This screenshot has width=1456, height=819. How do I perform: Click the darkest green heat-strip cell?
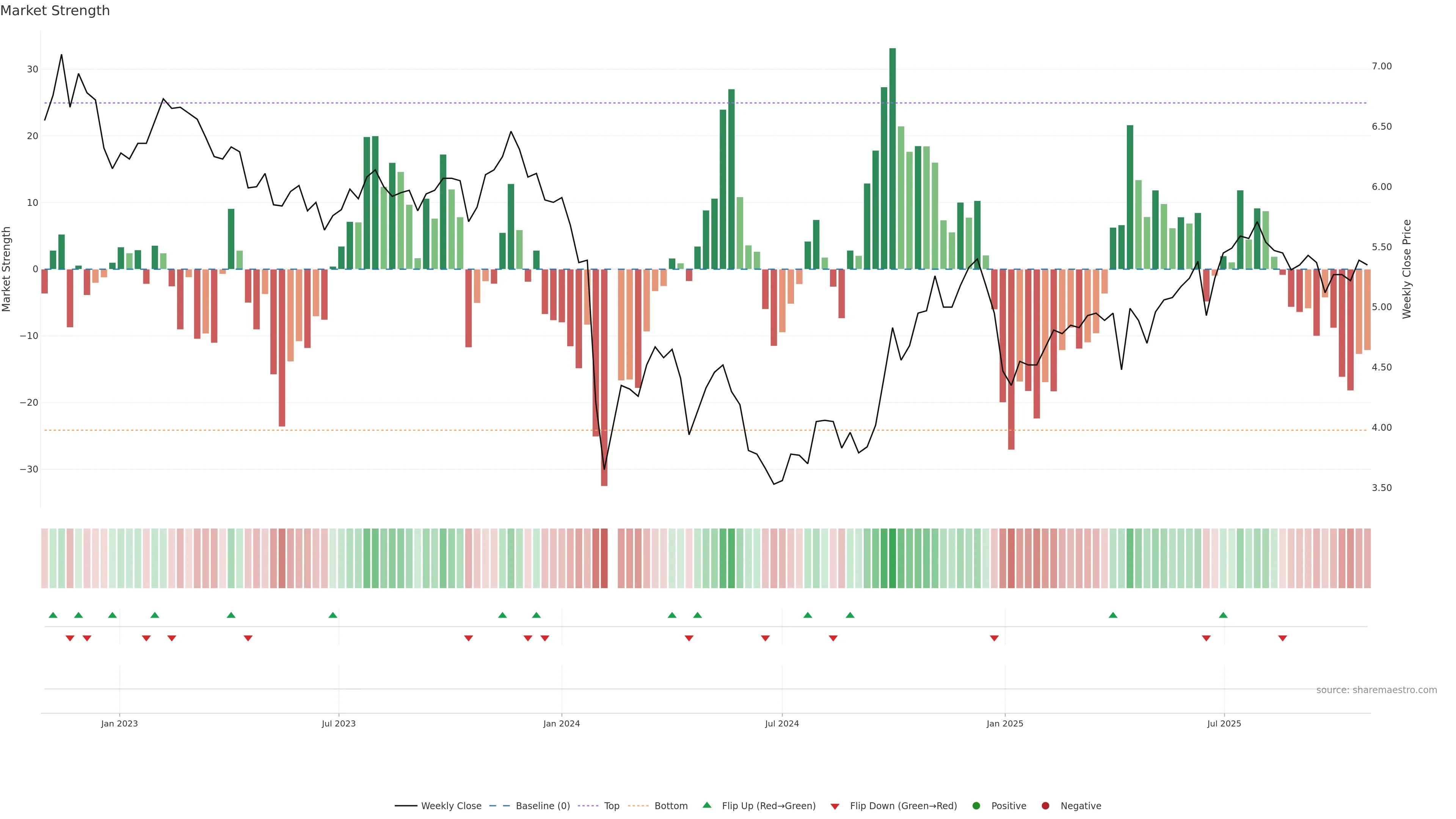coord(893,558)
